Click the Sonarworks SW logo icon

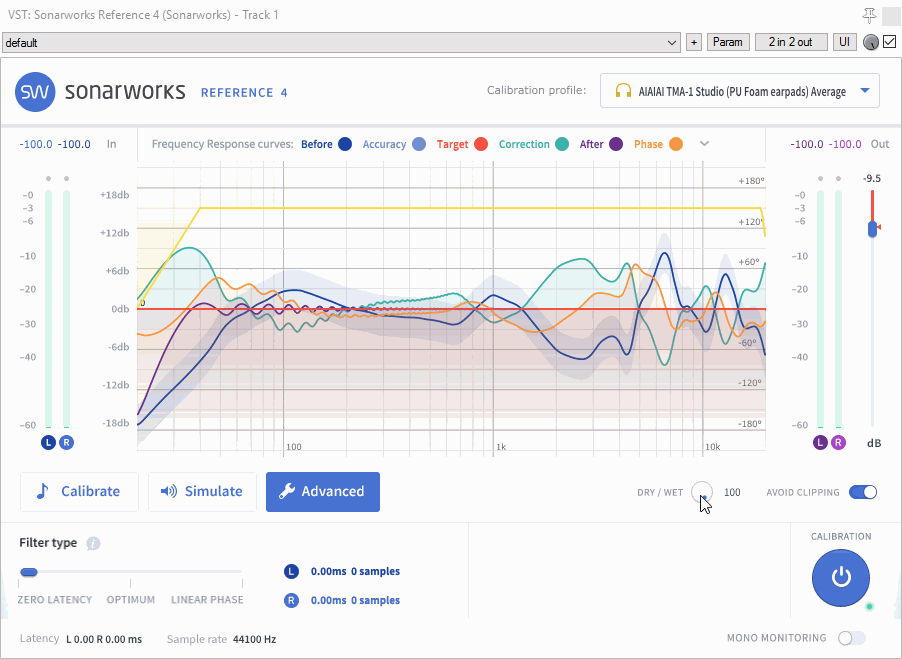coord(35,92)
